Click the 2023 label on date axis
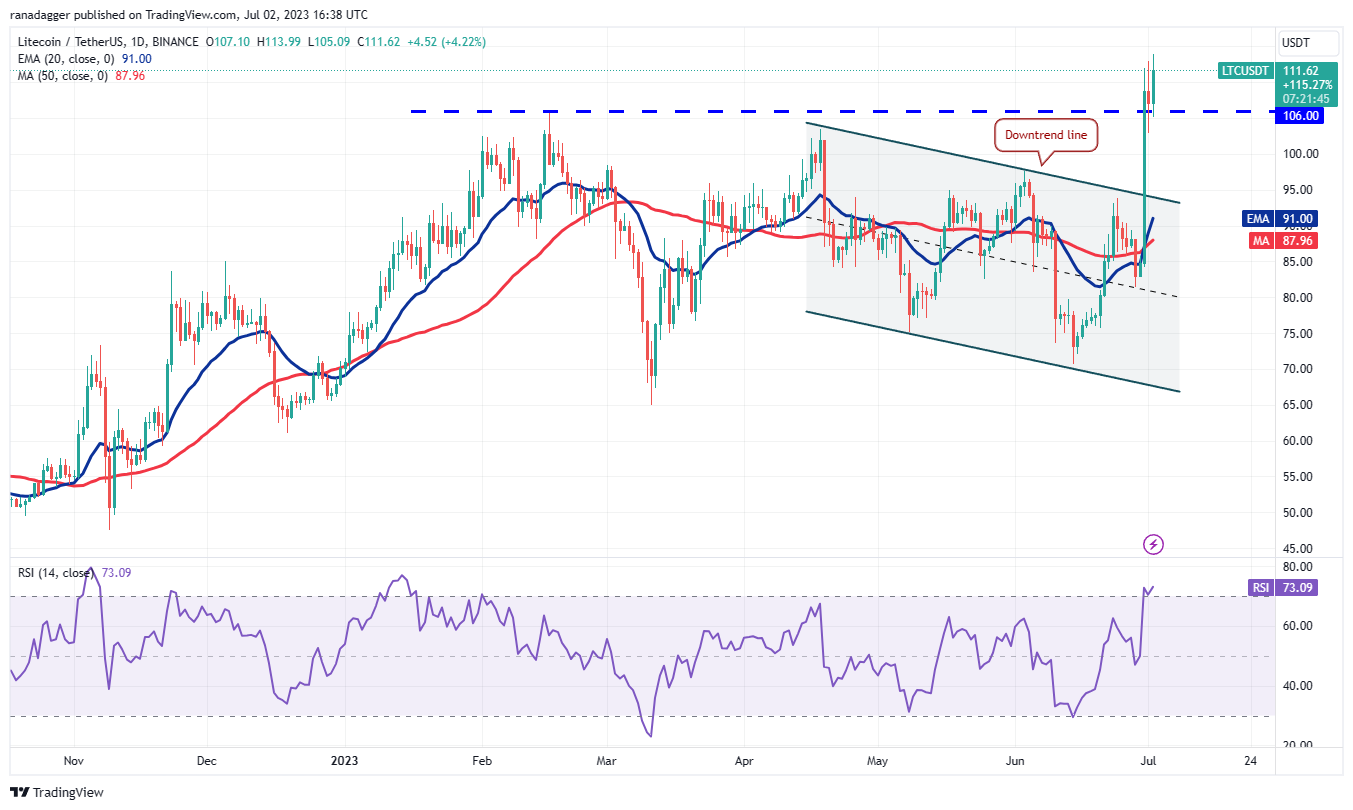Screen dimensions: 1353x810 tap(343, 760)
